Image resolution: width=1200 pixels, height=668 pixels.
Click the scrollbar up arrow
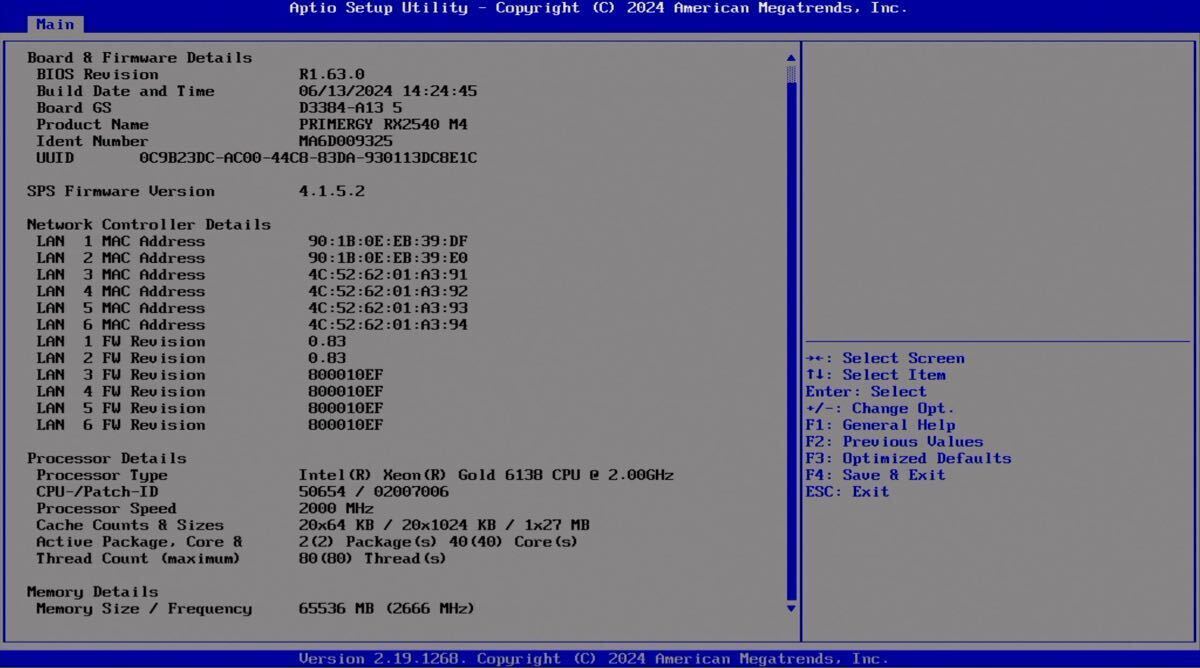pos(791,59)
